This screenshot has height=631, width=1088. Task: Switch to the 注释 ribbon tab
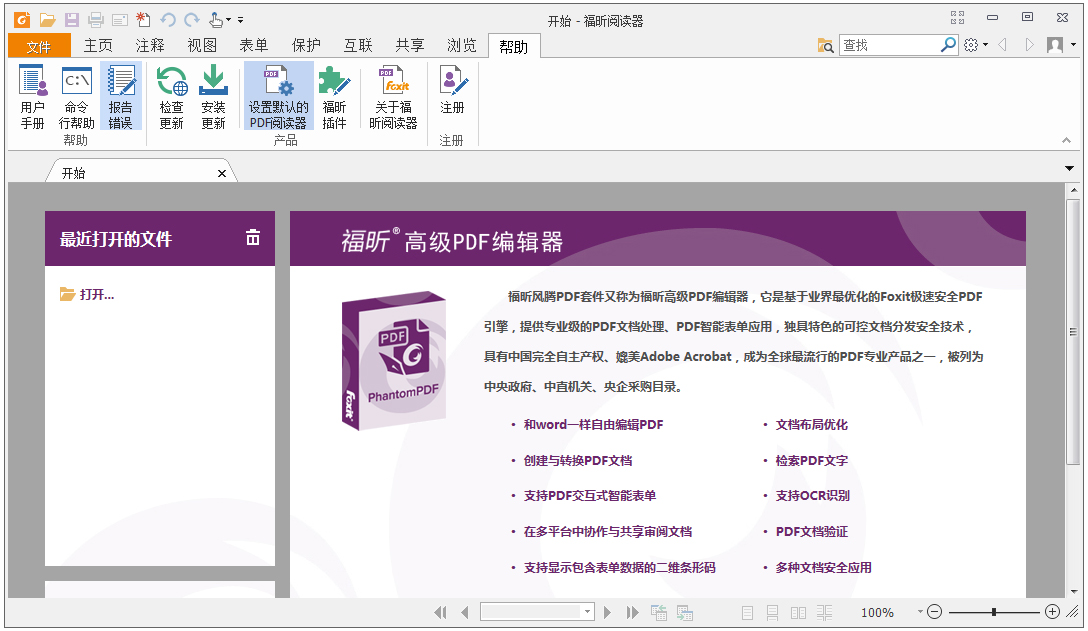pos(150,45)
